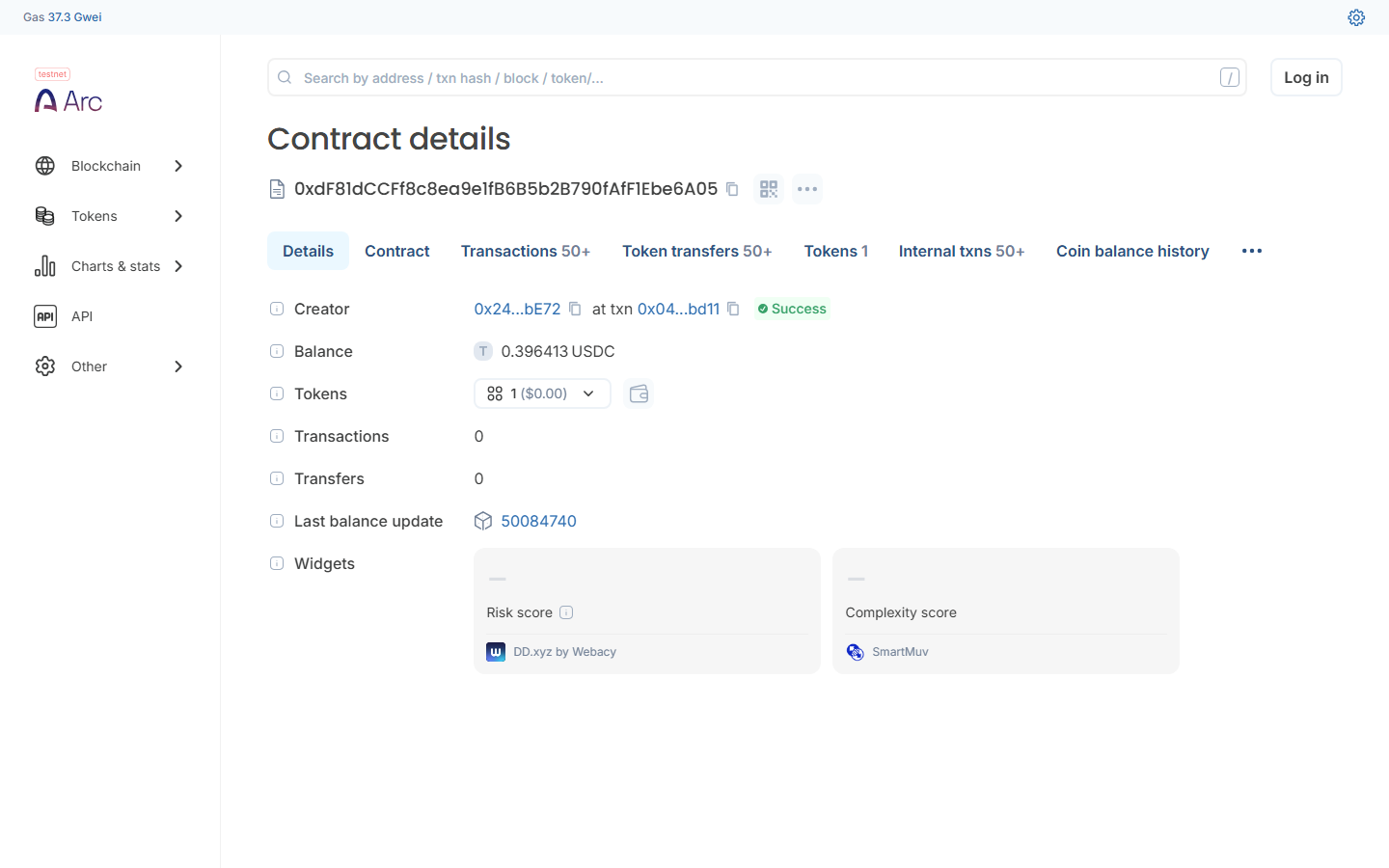
Task: Click the Arc testnet logo
Action: 68,92
